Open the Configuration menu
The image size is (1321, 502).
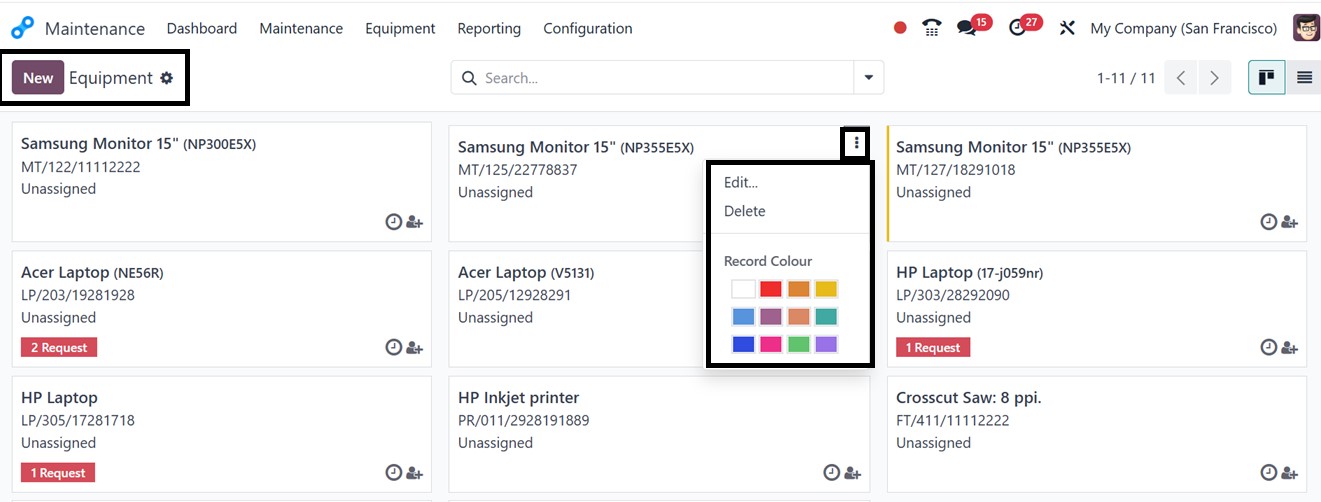pyautogui.click(x=587, y=29)
